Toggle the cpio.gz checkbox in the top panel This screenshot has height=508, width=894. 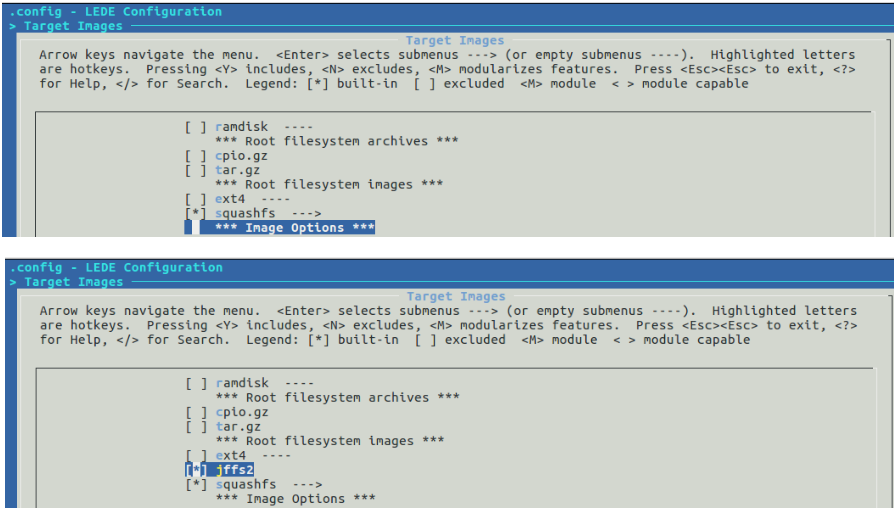(x=196, y=156)
